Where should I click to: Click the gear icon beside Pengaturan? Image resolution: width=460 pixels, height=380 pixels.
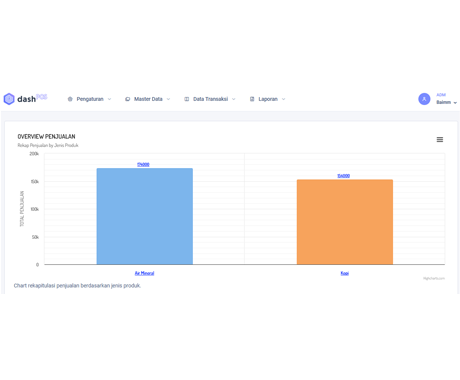[x=70, y=99]
